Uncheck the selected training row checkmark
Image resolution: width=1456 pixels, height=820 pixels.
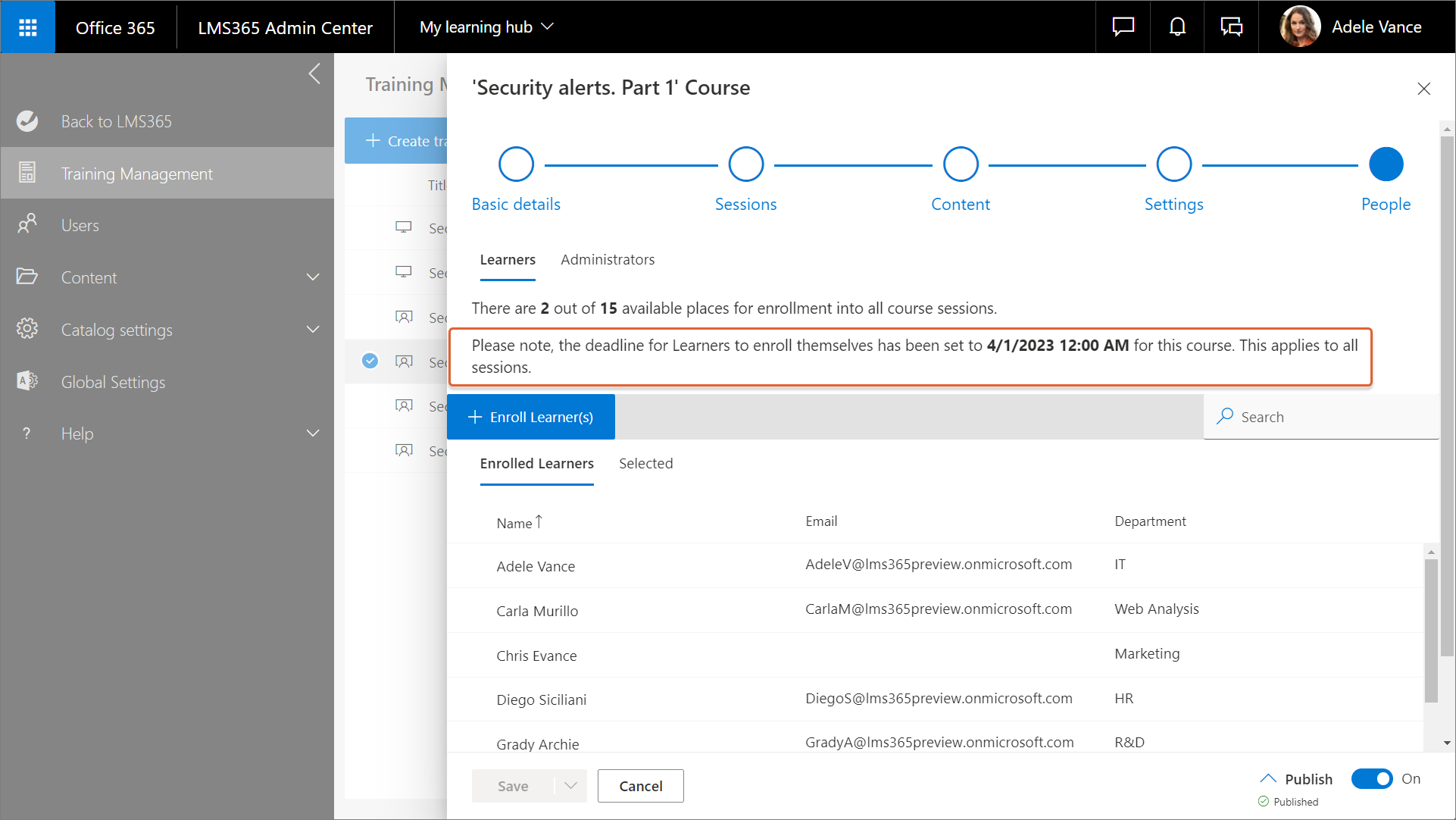click(370, 361)
